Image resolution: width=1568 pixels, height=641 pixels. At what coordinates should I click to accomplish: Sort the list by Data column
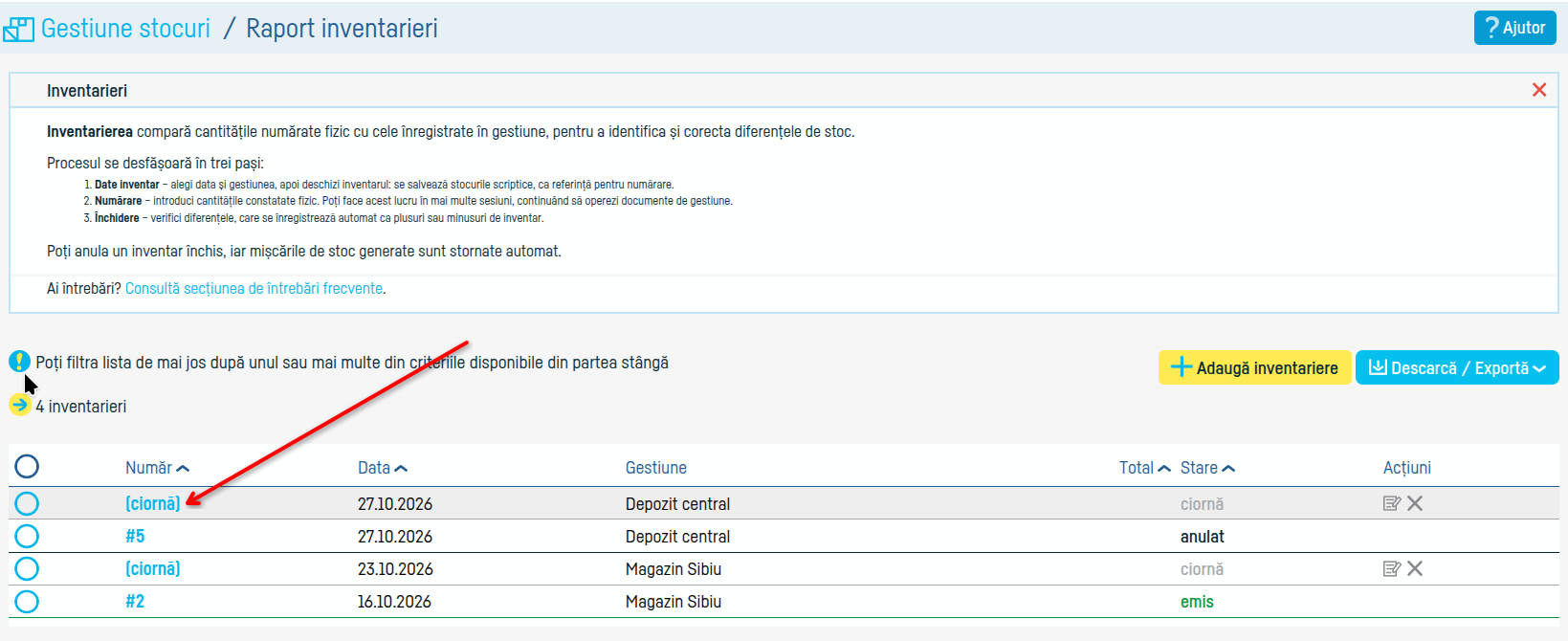click(x=383, y=468)
